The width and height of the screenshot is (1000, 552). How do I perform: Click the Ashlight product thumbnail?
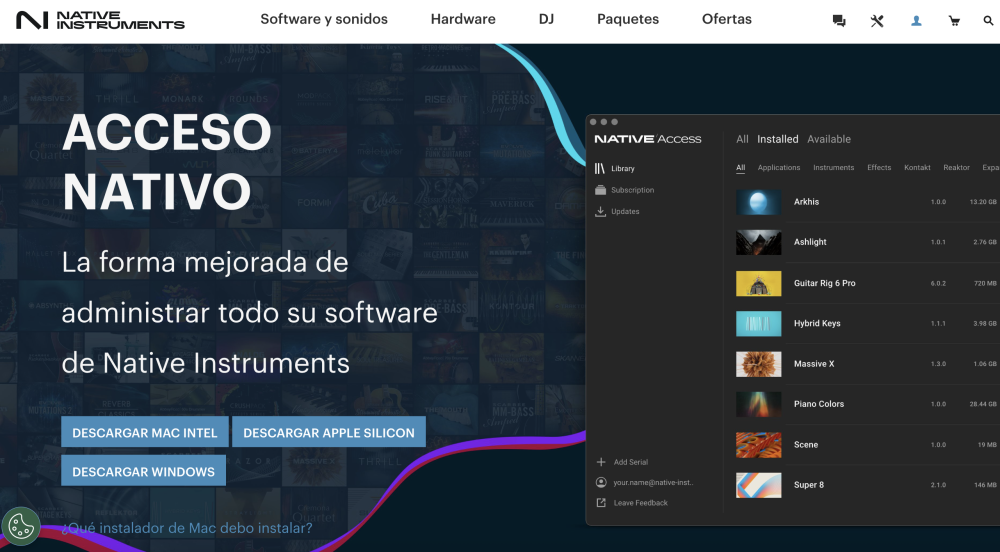pos(758,242)
